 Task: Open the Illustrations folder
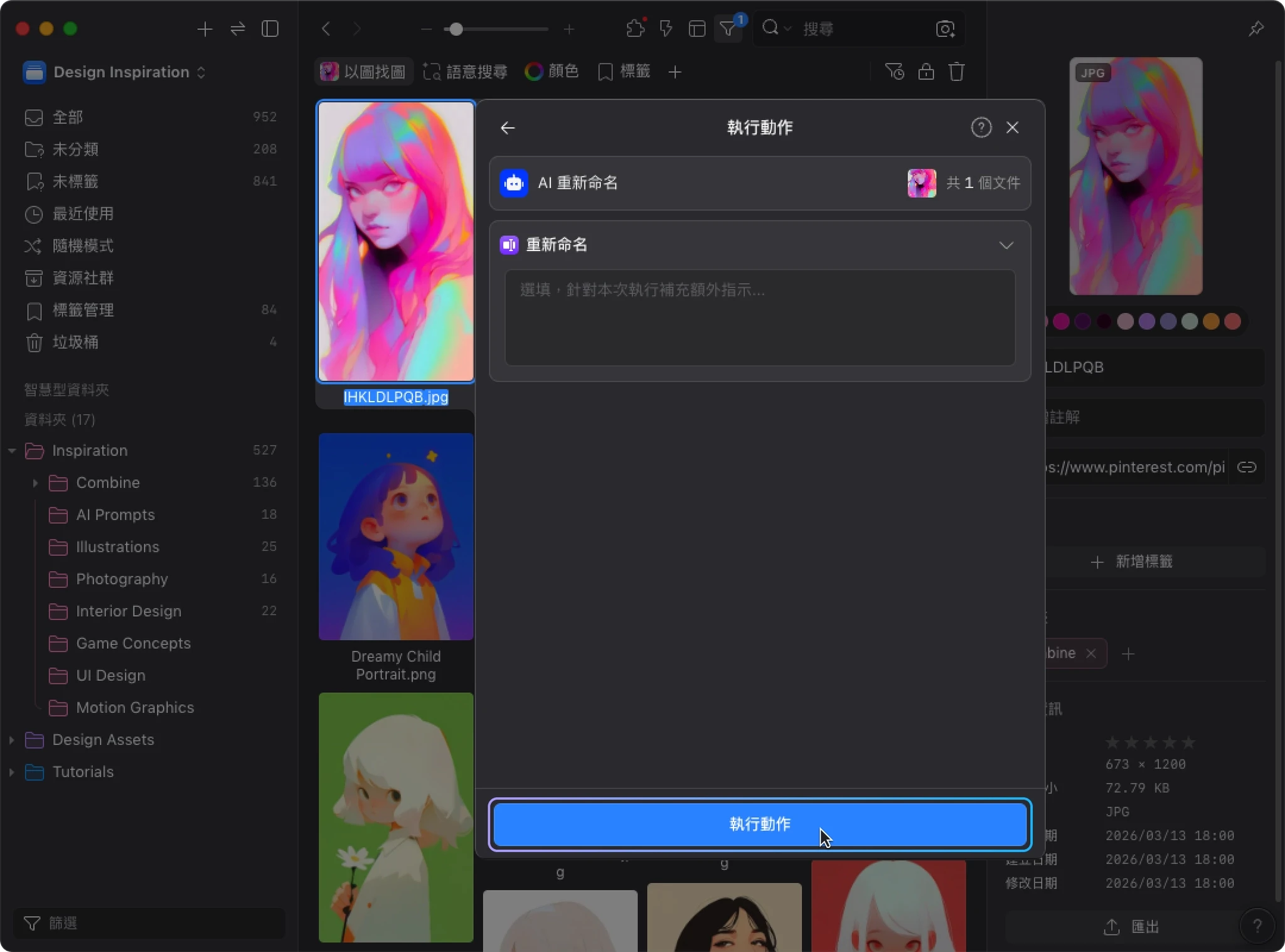pos(117,547)
